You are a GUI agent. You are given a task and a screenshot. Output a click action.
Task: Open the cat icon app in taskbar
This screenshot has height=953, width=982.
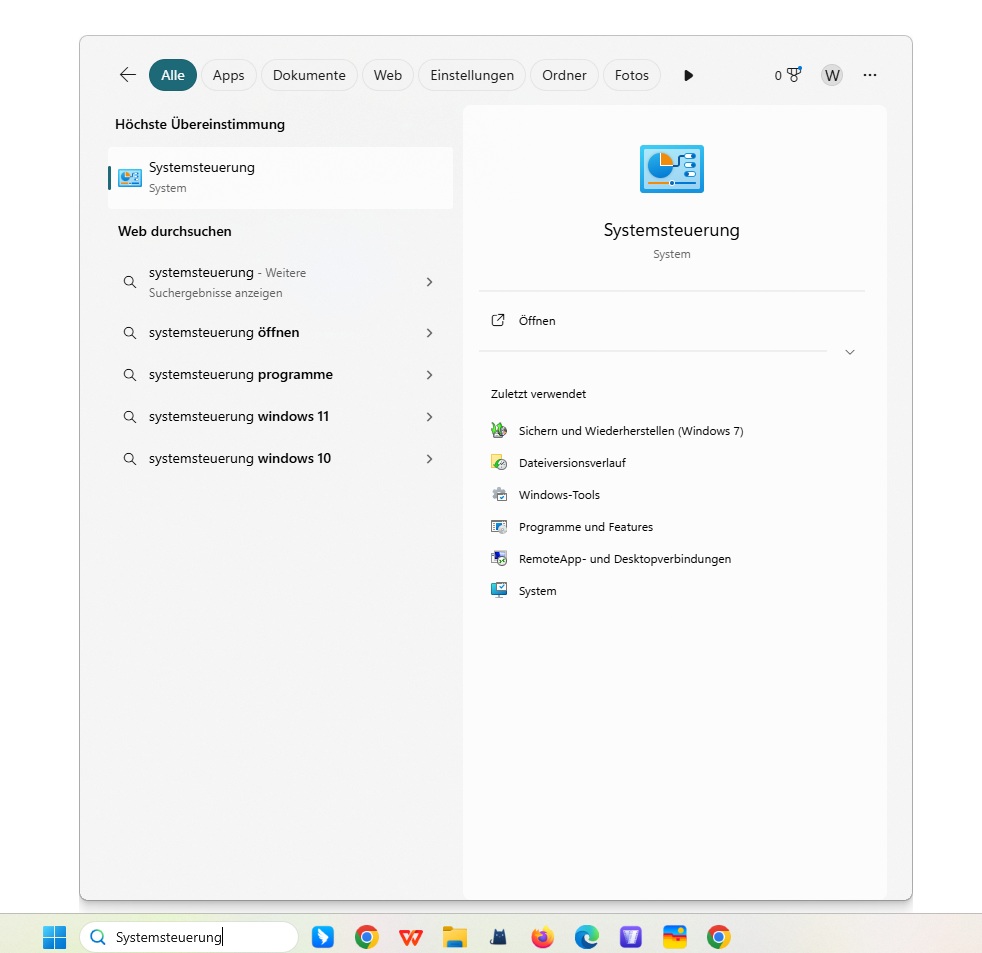499,937
